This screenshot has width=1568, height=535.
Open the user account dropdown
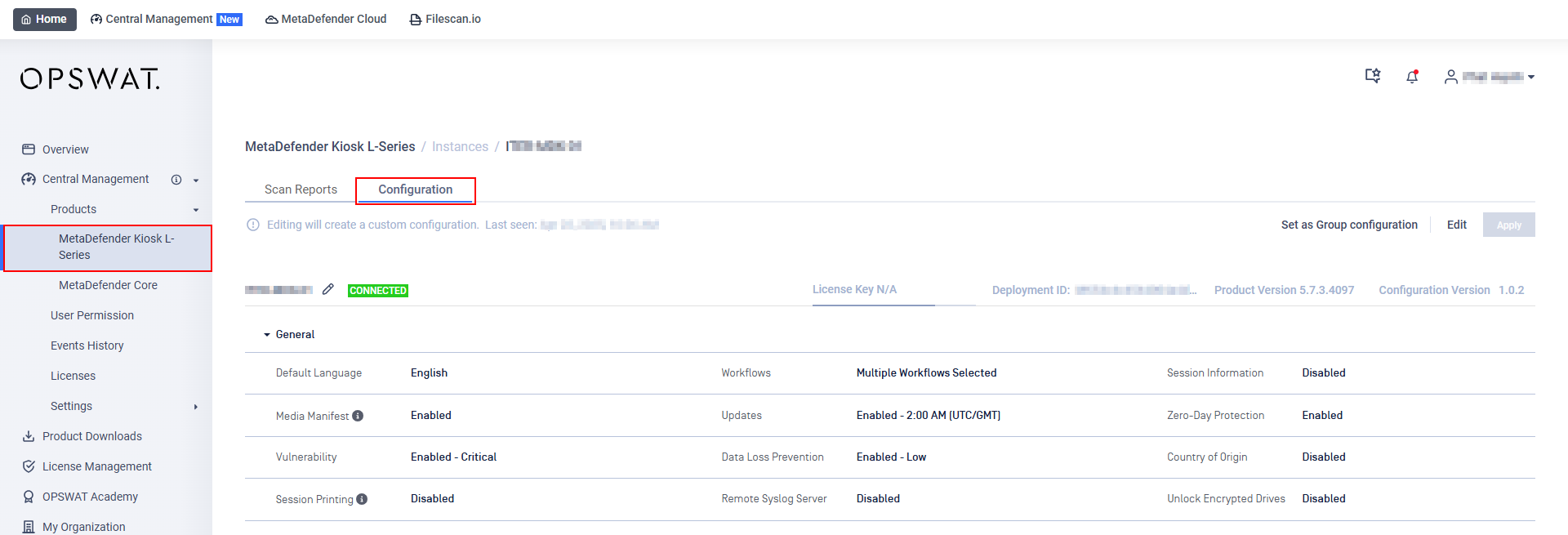pyautogui.click(x=1490, y=77)
